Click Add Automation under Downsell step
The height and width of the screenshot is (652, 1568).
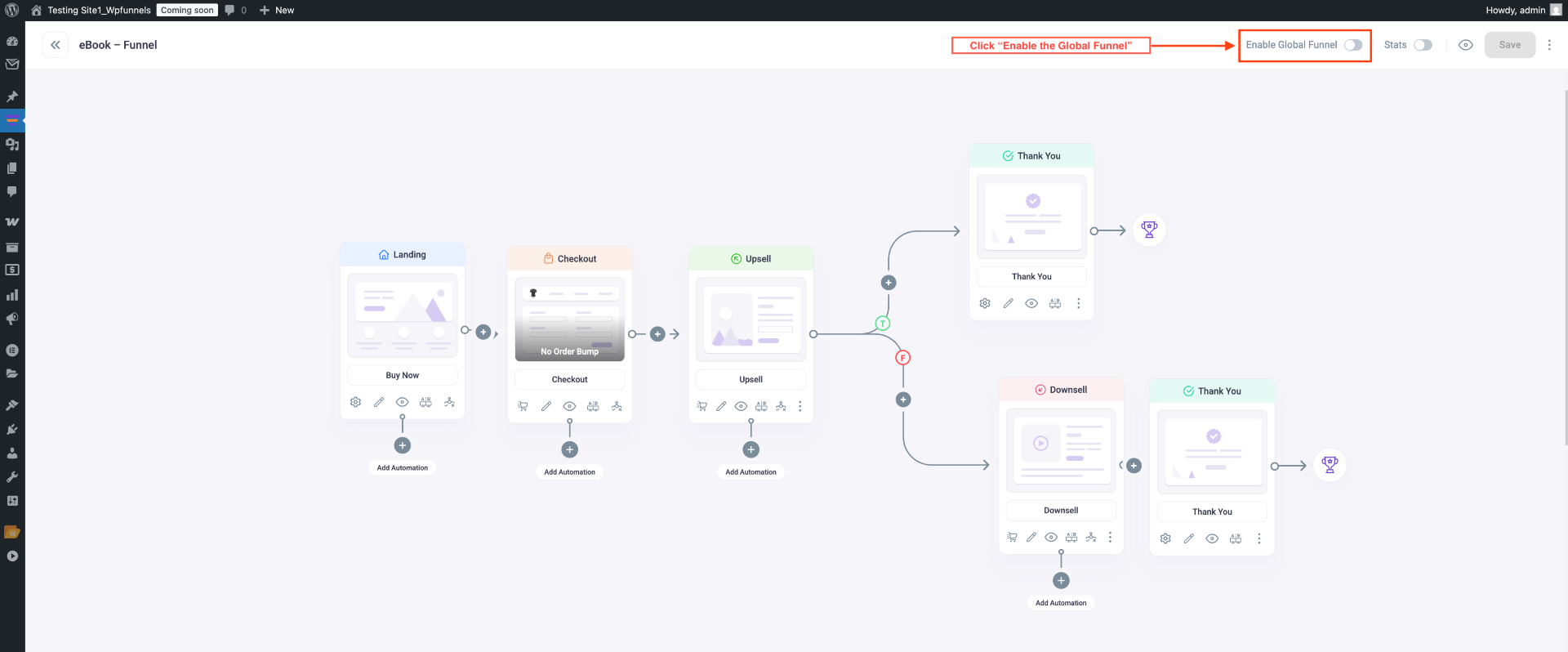1062,603
